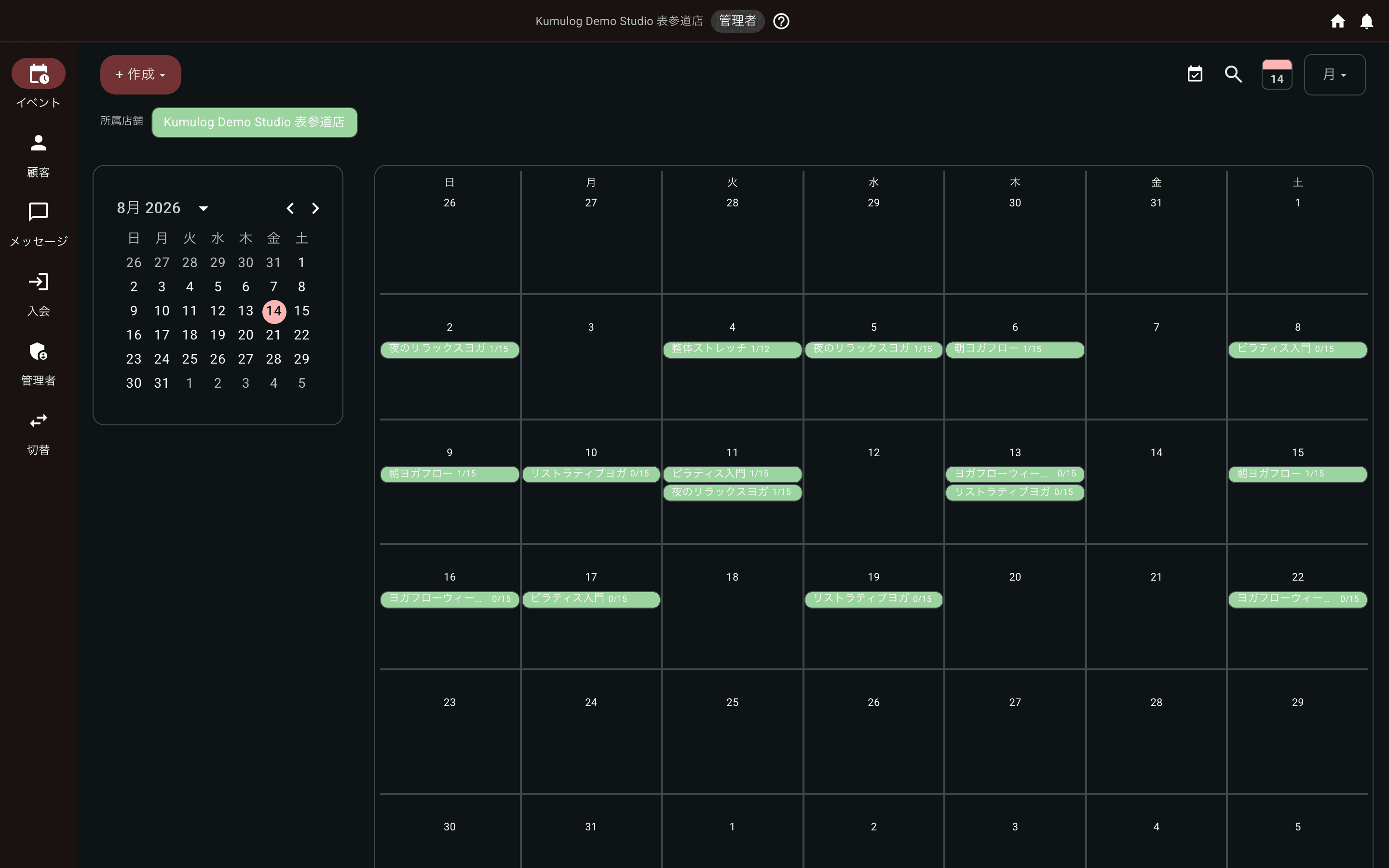Open notifications via the bell icon
The width and height of the screenshot is (1389, 868).
1367,21
